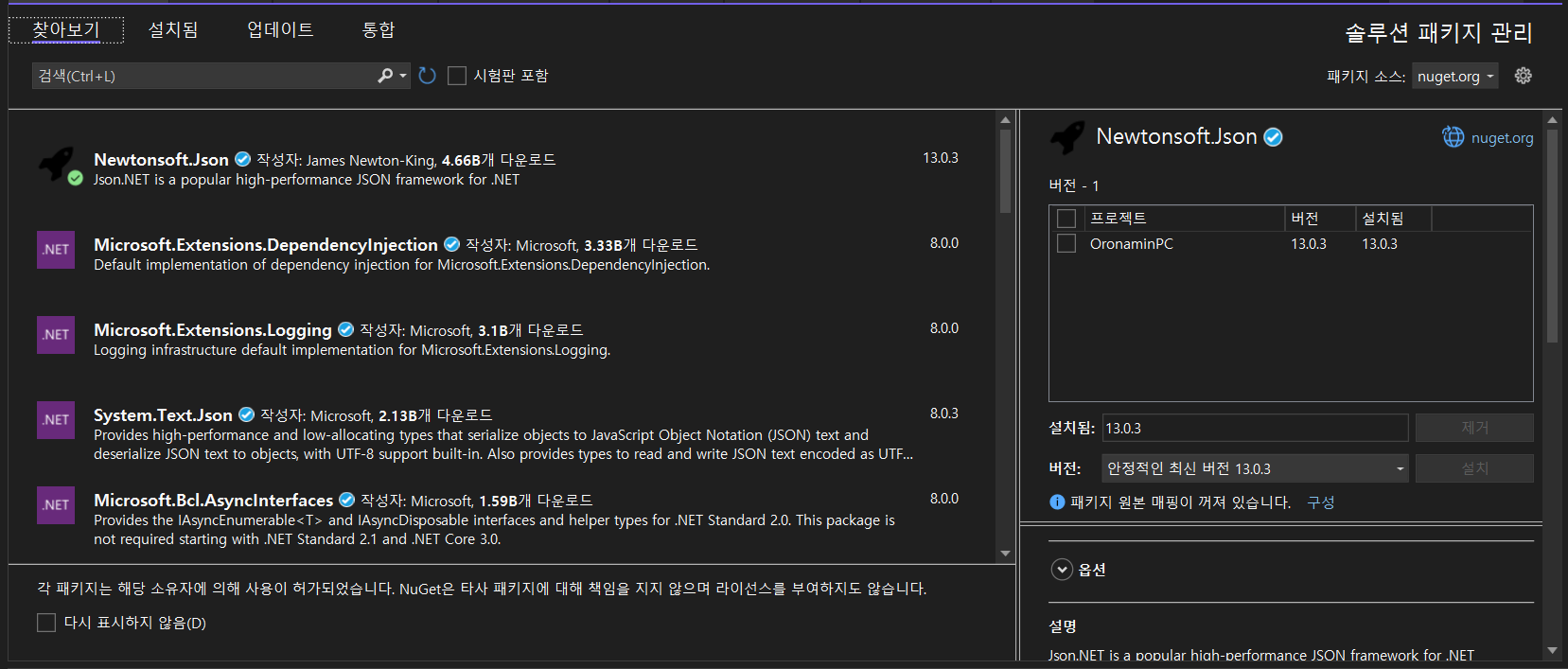Click OronaminPC project name row

tap(1131, 244)
